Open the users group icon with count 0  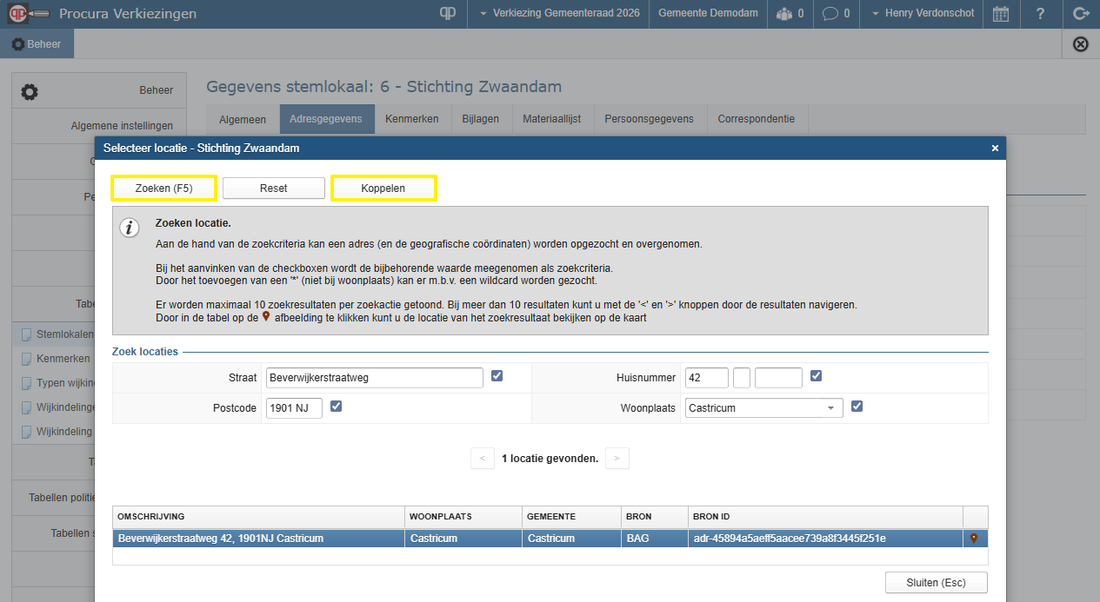click(x=788, y=14)
